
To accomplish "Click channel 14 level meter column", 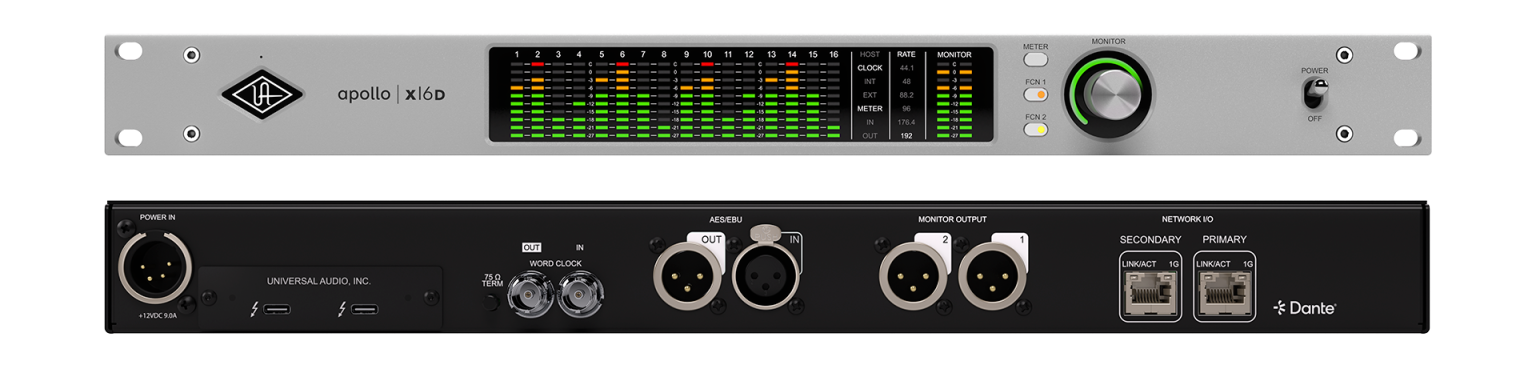I will pos(791,99).
